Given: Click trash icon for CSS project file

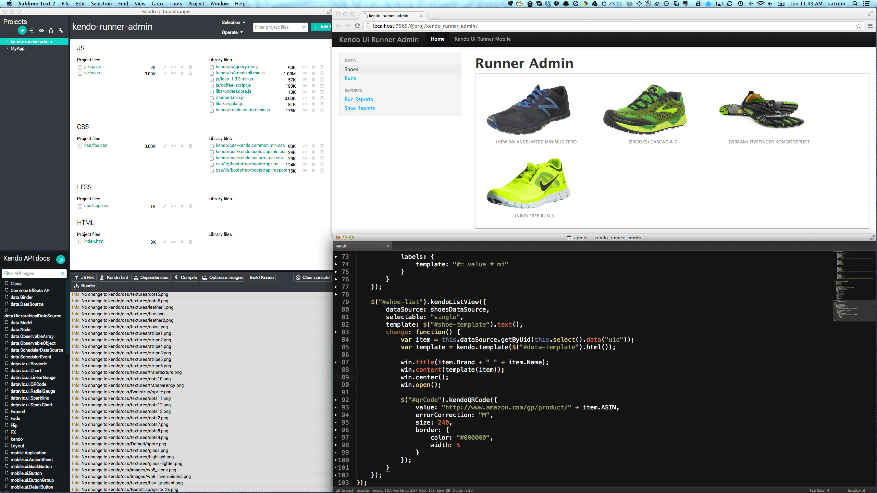Looking at the screenshot, I should coord(190,146).
